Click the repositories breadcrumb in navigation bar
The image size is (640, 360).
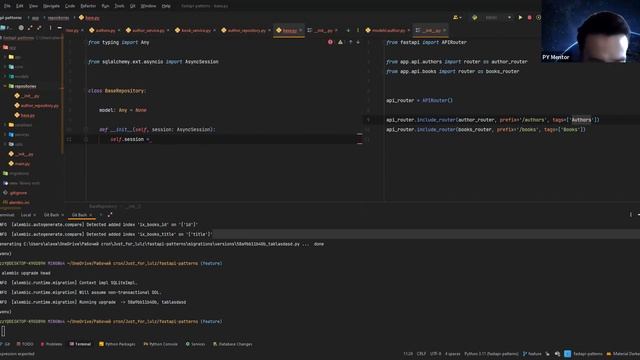(x=58, y=18)
